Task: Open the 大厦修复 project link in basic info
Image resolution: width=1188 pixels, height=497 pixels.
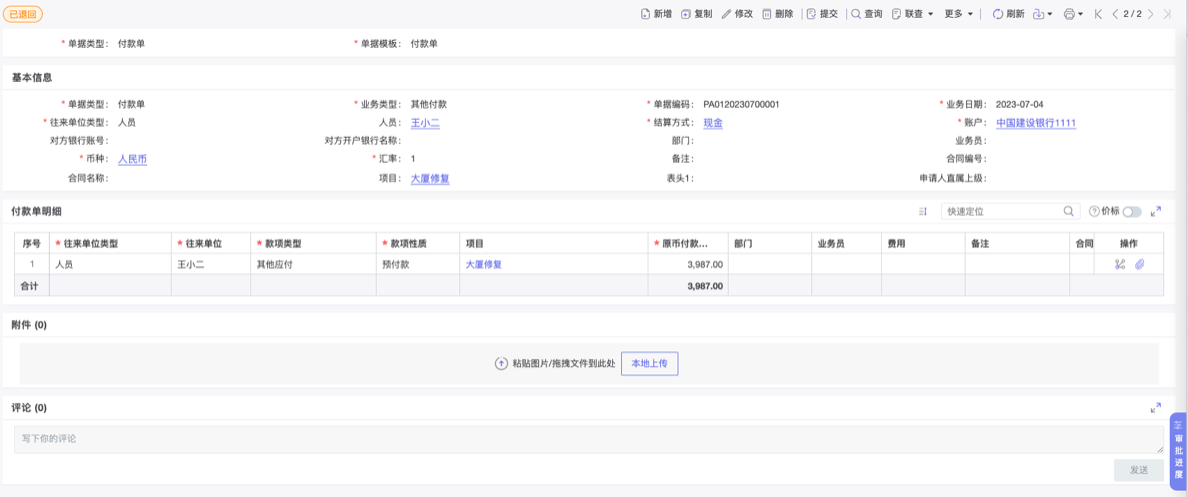Action: pyautogui.click(x=430, y=179)
